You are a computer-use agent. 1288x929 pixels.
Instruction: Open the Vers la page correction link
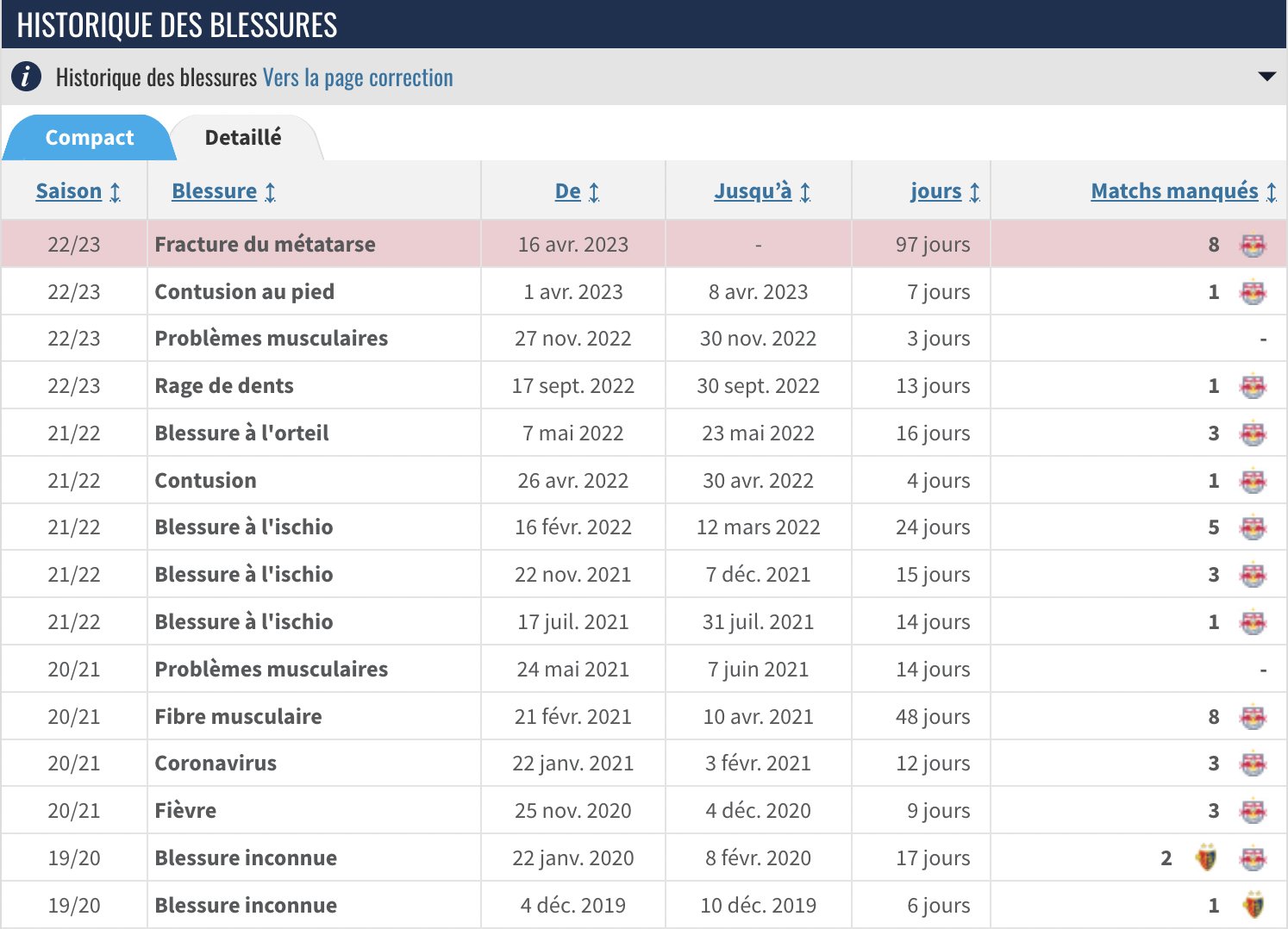[x=358, y=78]
